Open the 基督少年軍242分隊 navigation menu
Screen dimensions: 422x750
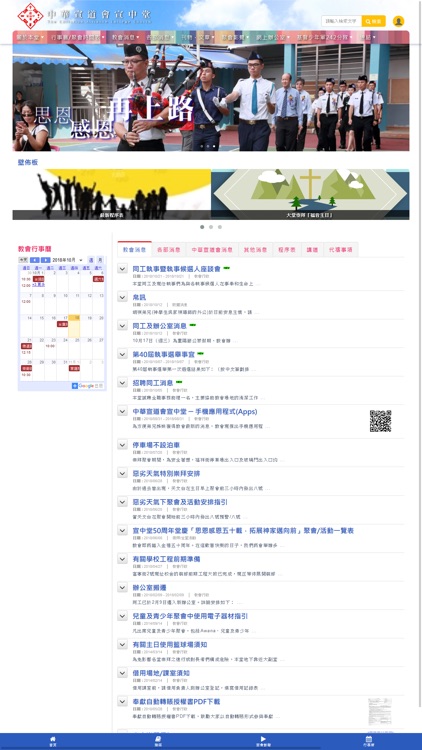[324, 37]
